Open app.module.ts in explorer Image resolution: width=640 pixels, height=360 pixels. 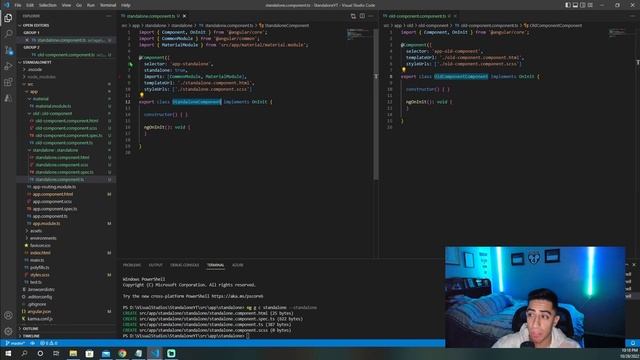pyautogui.click(x=47, y=224)
